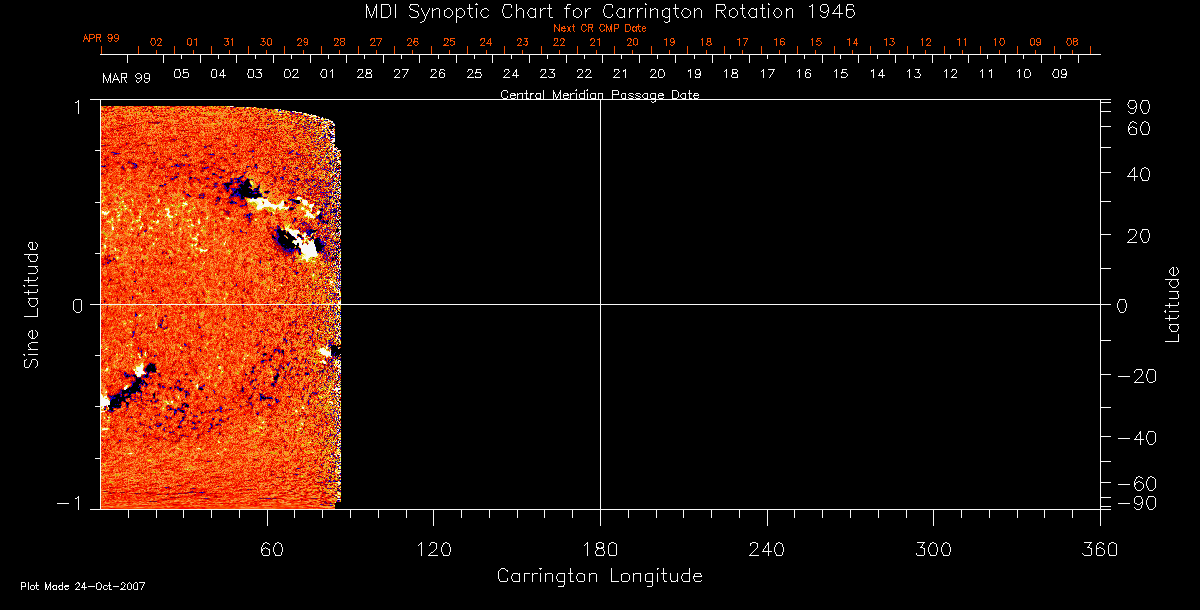This screenshot has width=1200, height=610.
Task: Click the 'Central Meridian Passage Date' caption
Action: pos(599,95)
